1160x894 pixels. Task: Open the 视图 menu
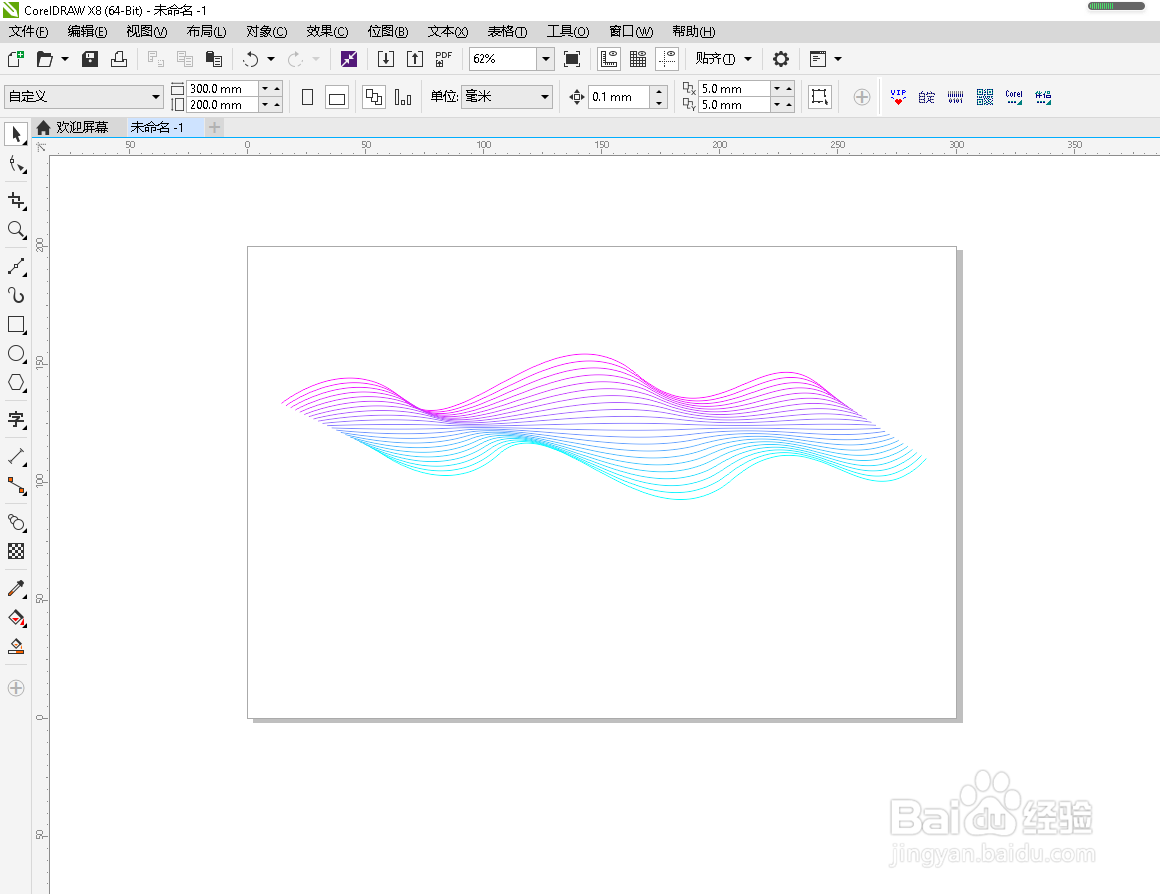point(146,31)
